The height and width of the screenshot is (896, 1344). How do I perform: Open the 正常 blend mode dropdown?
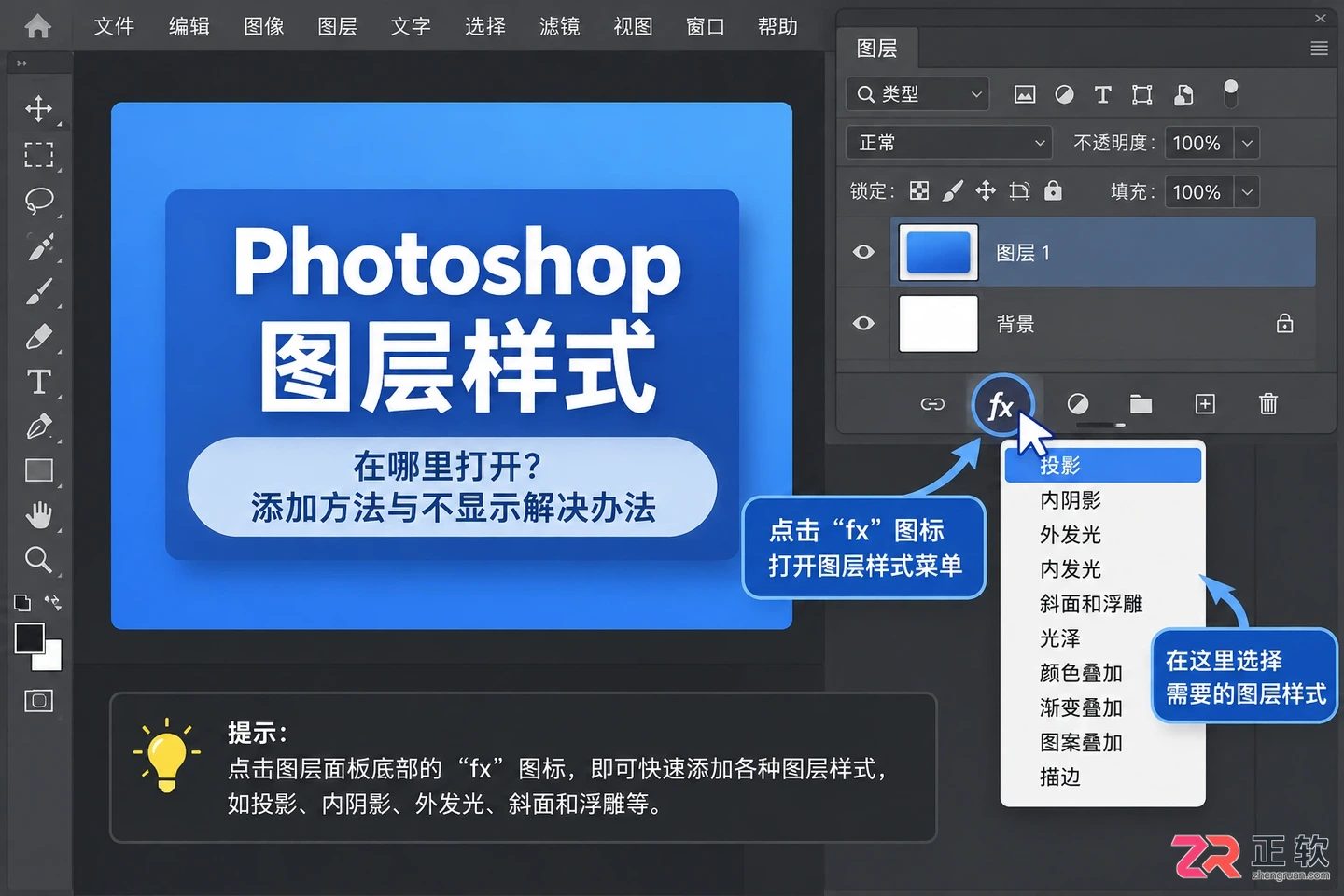click(950, 143)
